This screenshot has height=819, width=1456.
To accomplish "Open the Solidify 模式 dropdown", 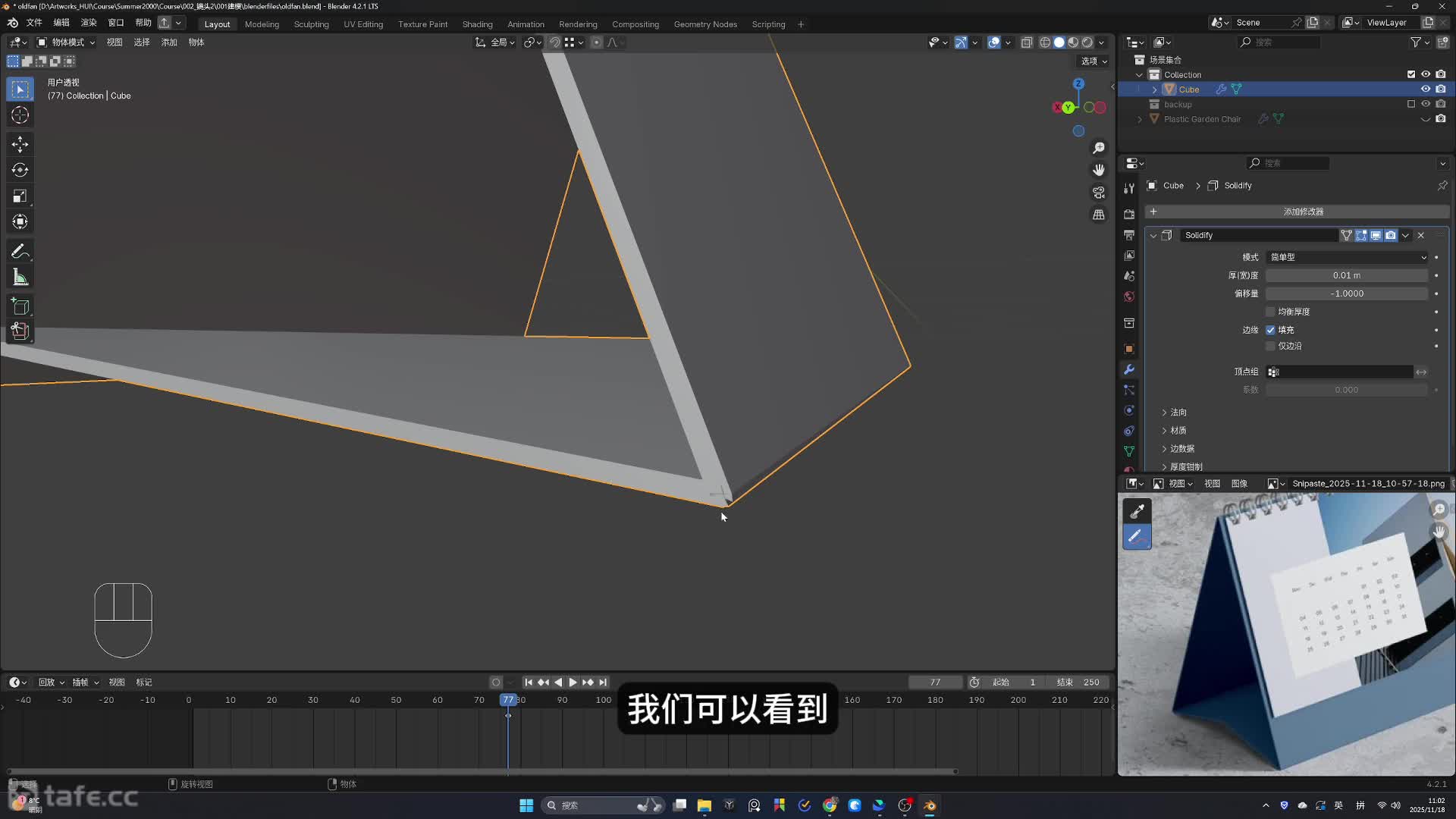I will [1348, 257].
